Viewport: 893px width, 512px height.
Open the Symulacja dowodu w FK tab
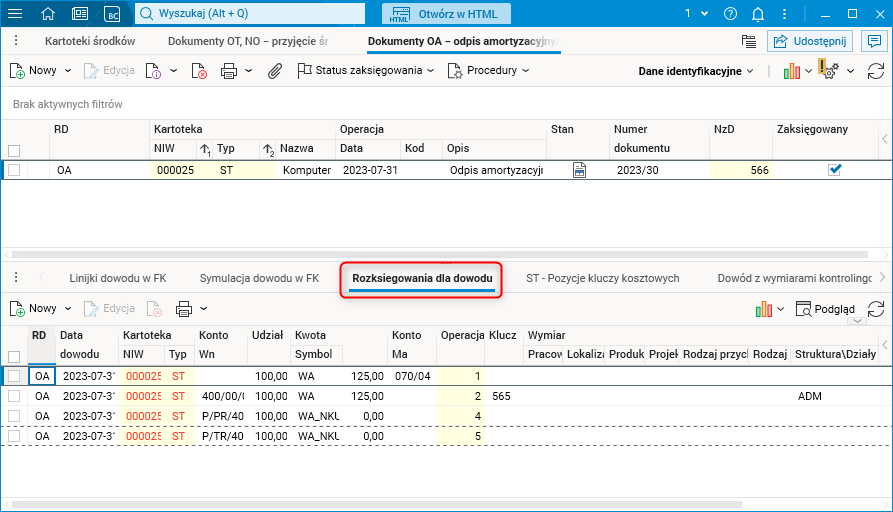coord(259,278)
